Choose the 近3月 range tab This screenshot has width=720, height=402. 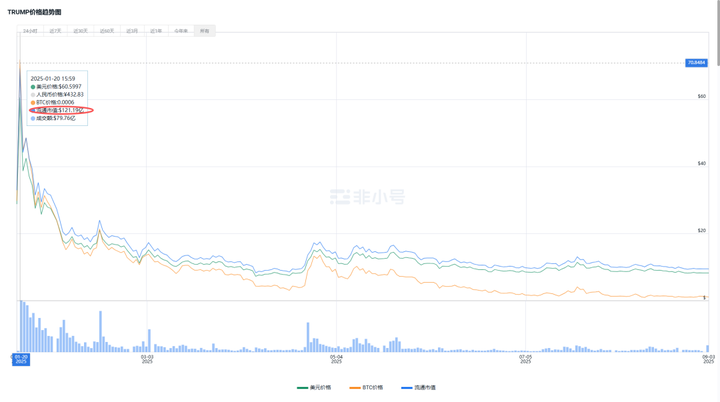[x=132, y=31]
